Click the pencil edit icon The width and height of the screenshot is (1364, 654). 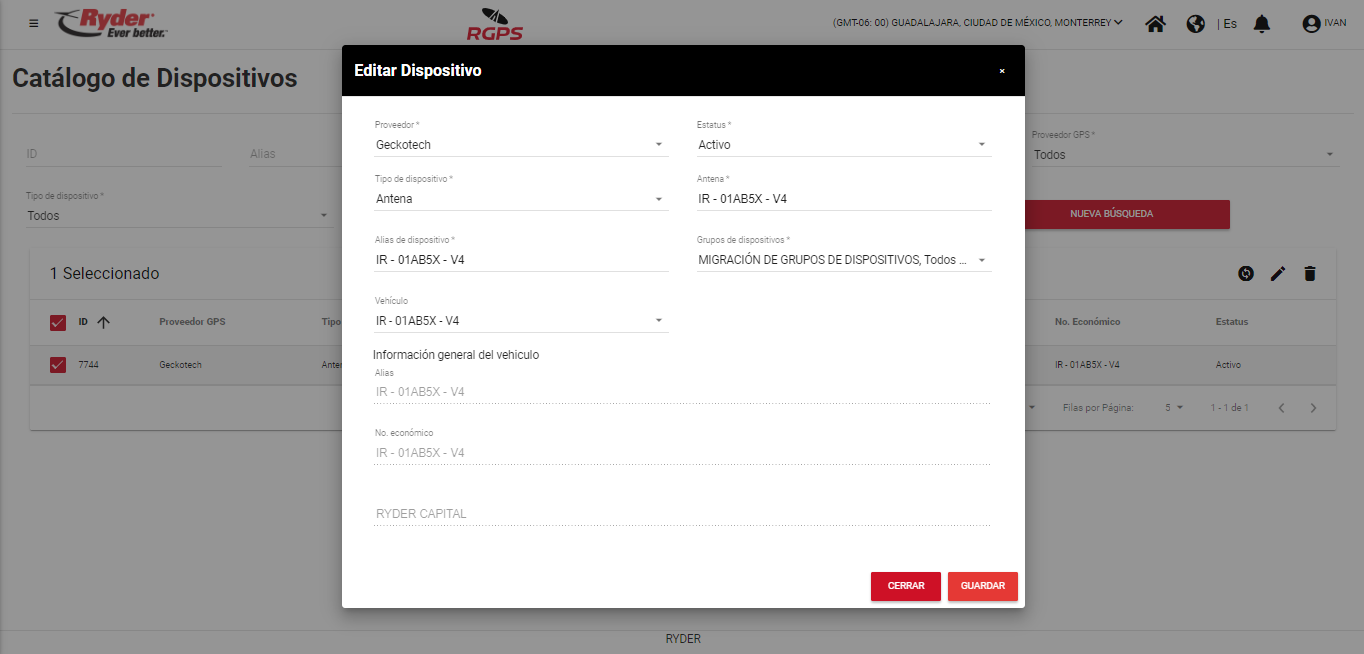tap(1277, 273)
